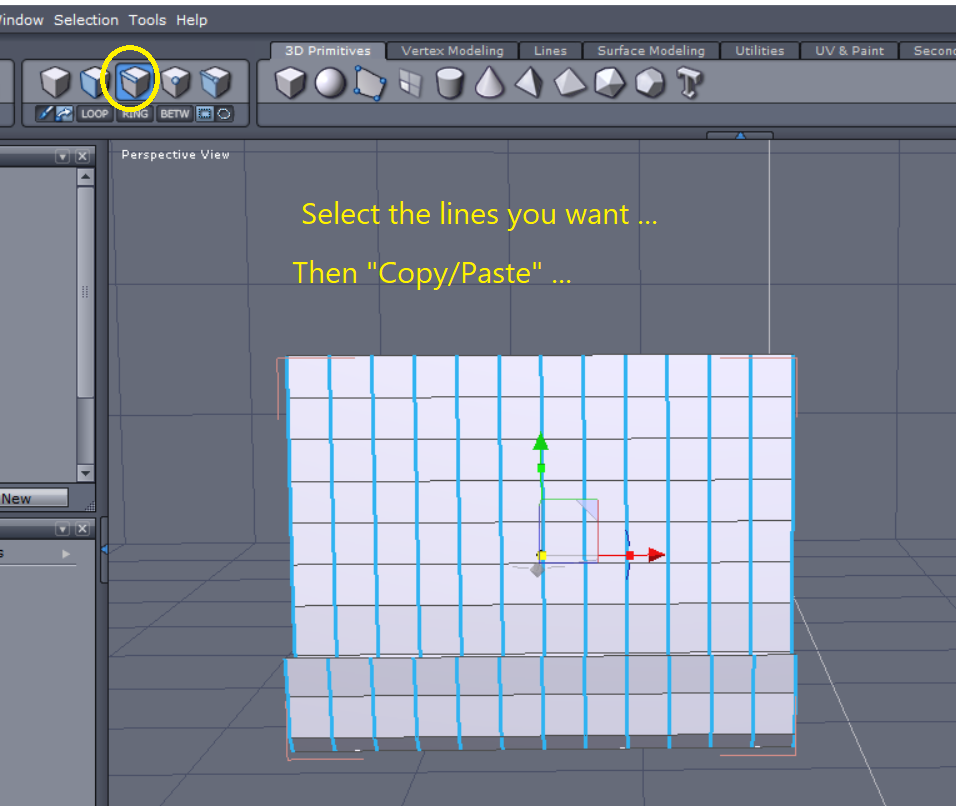The width and height of the screenshot is (956, 806).
Task: Click the side panel vertical scrollbar thumb
Action: 85,293
